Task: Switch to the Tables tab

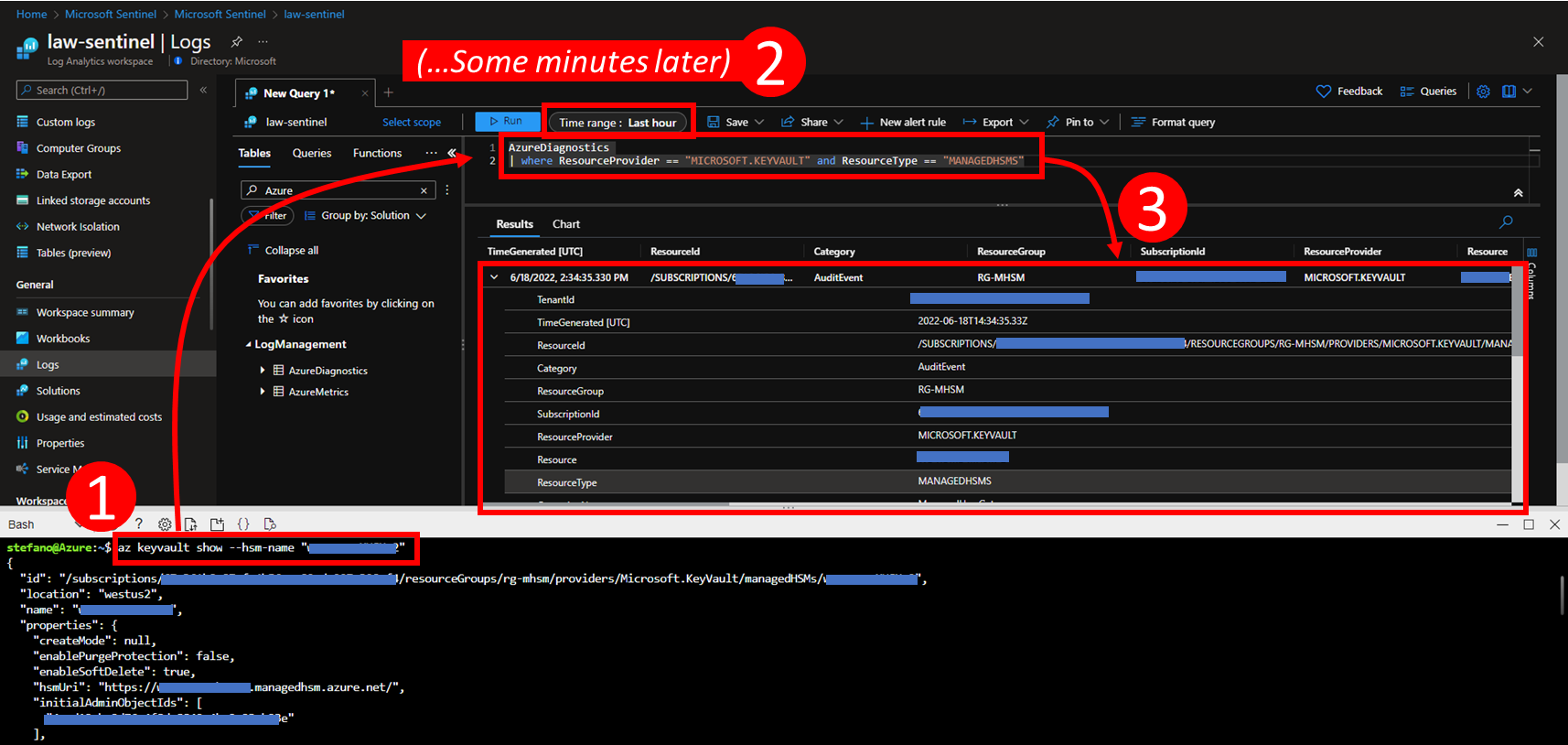Action: point(254,153)
